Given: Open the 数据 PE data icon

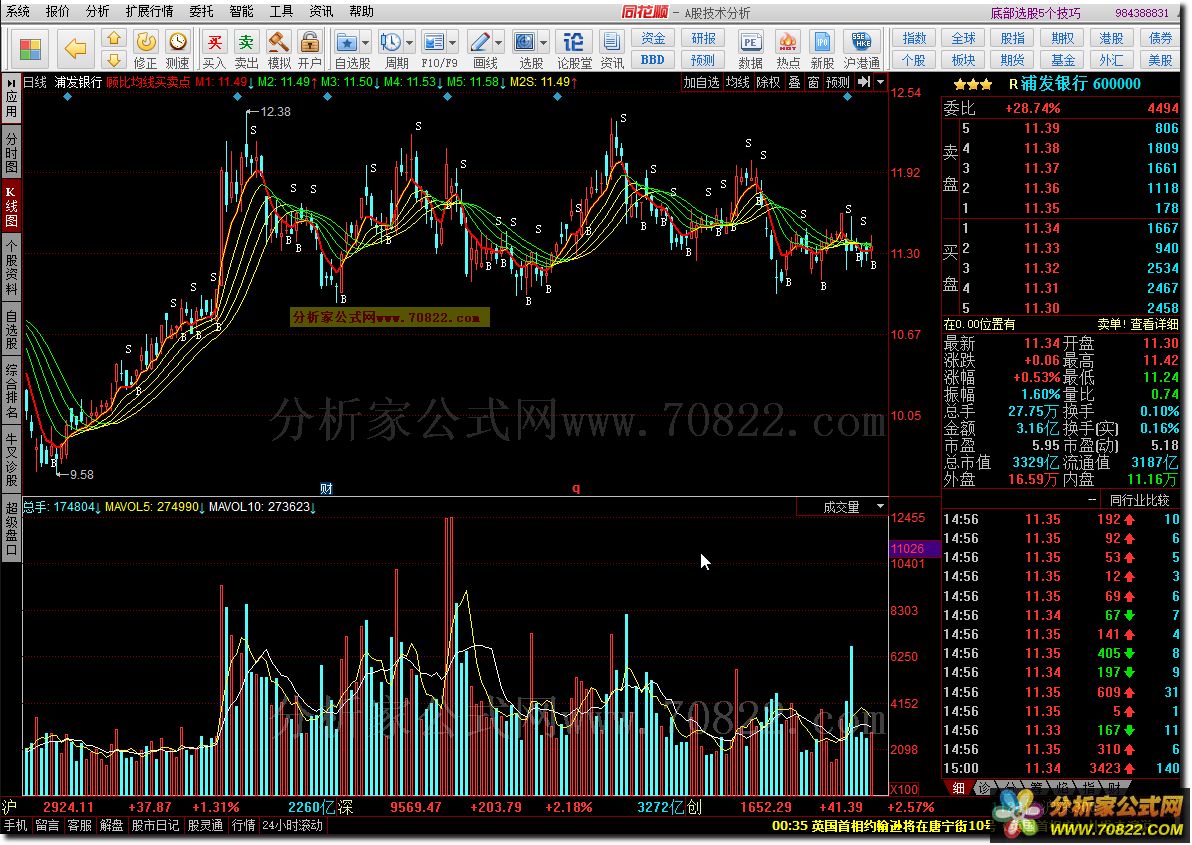Looking at the screenshot, I should click(x=750, y=50).
